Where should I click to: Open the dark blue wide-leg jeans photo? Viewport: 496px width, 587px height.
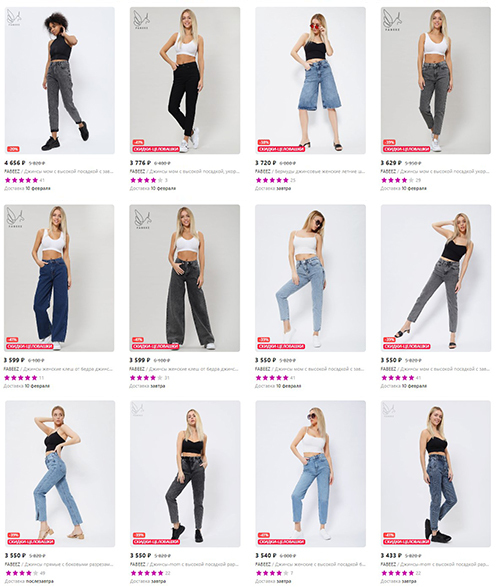coord(59,278)
